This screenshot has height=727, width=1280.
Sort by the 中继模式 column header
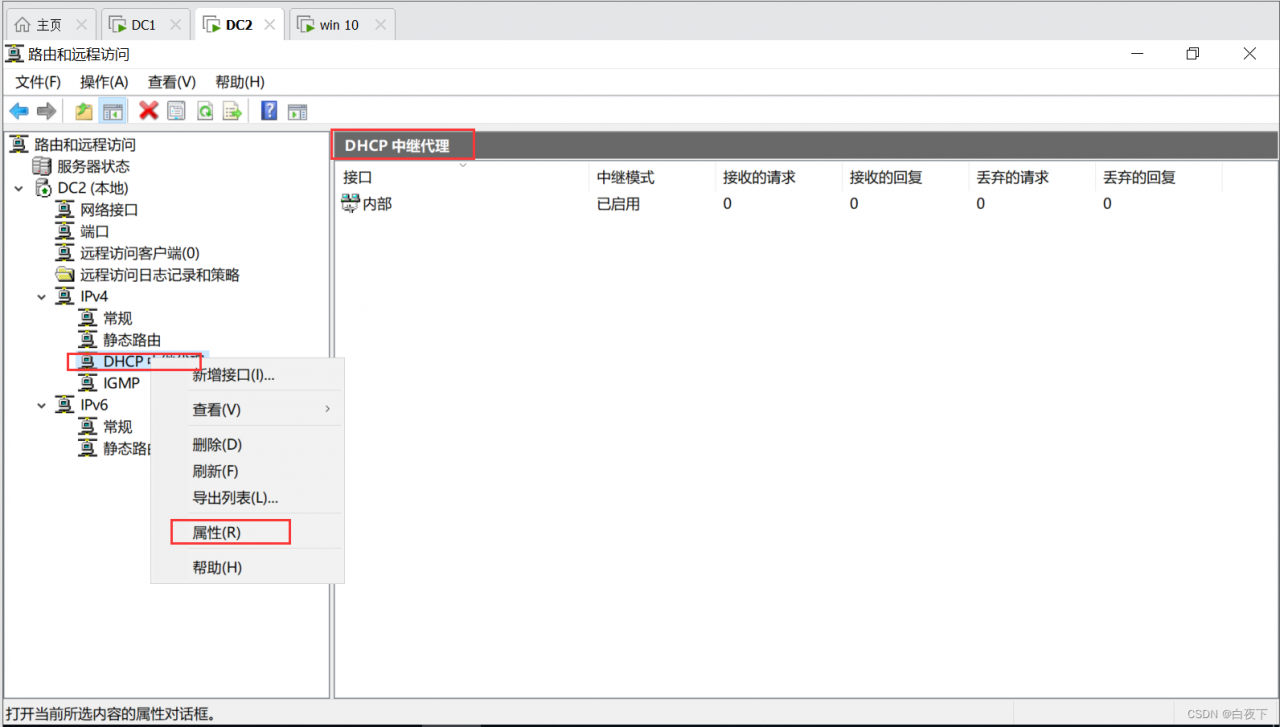651,177
